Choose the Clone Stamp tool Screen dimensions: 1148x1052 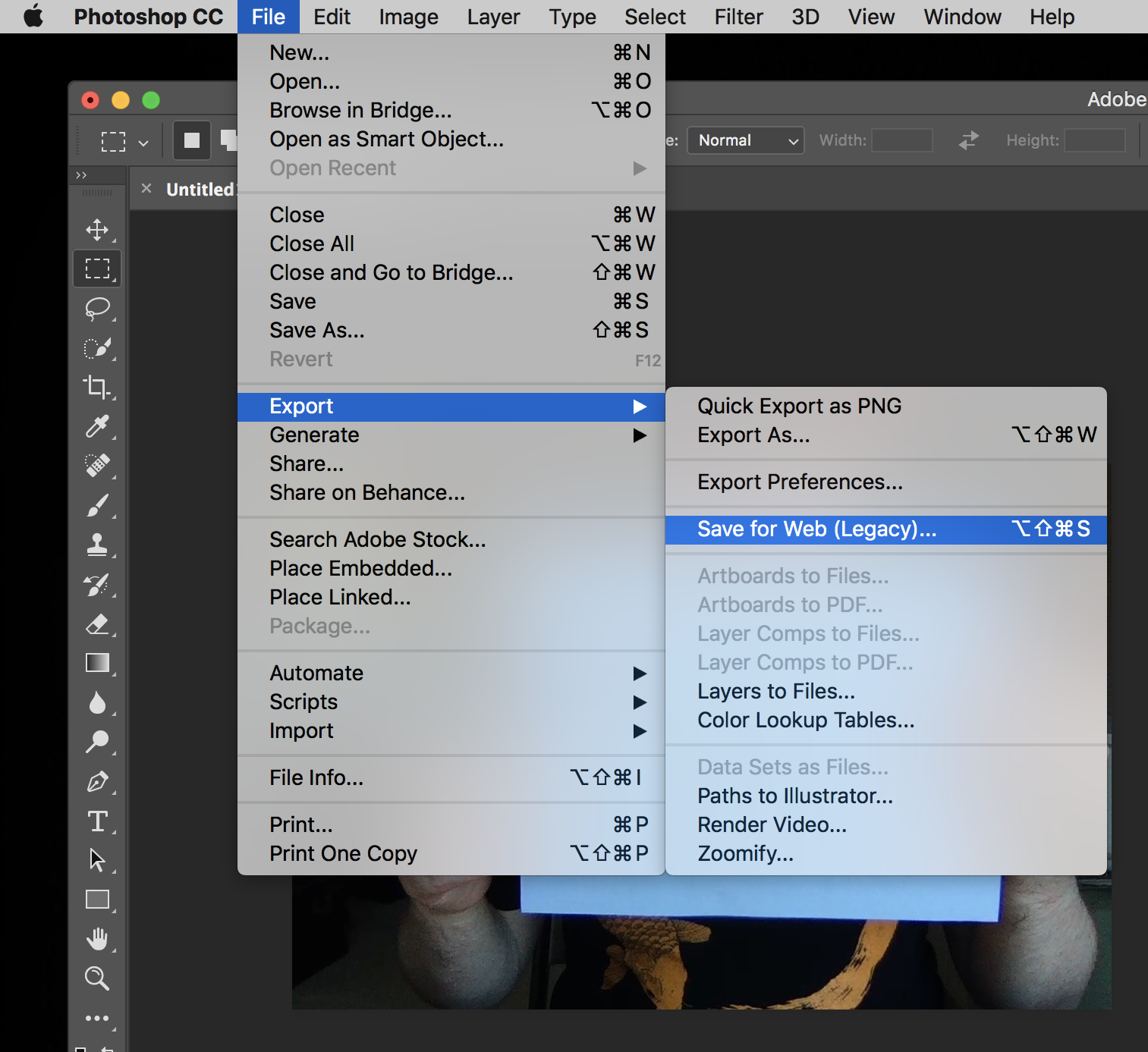click(97, 545)
